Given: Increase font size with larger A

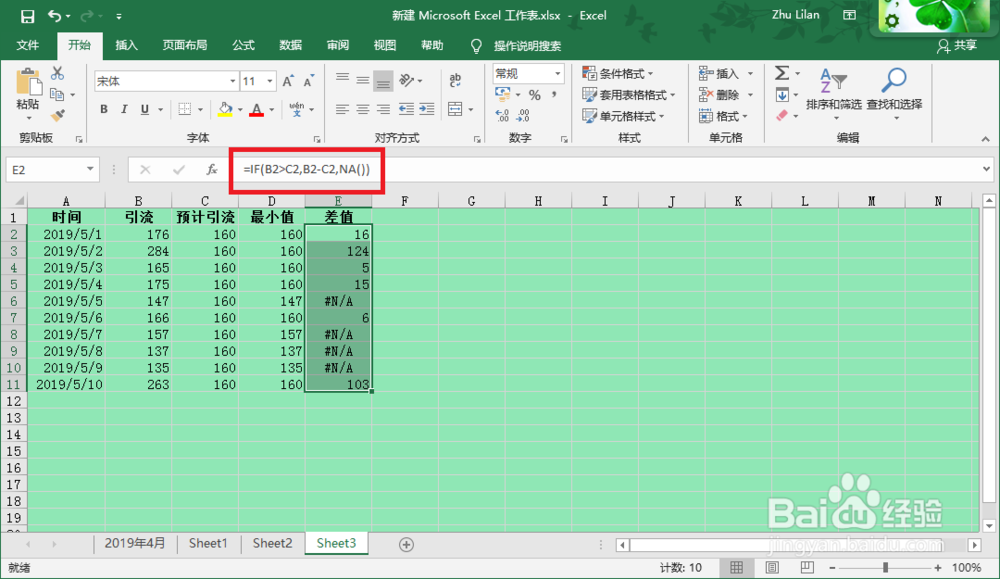Looking at the screenshot, I should (288, 81).
